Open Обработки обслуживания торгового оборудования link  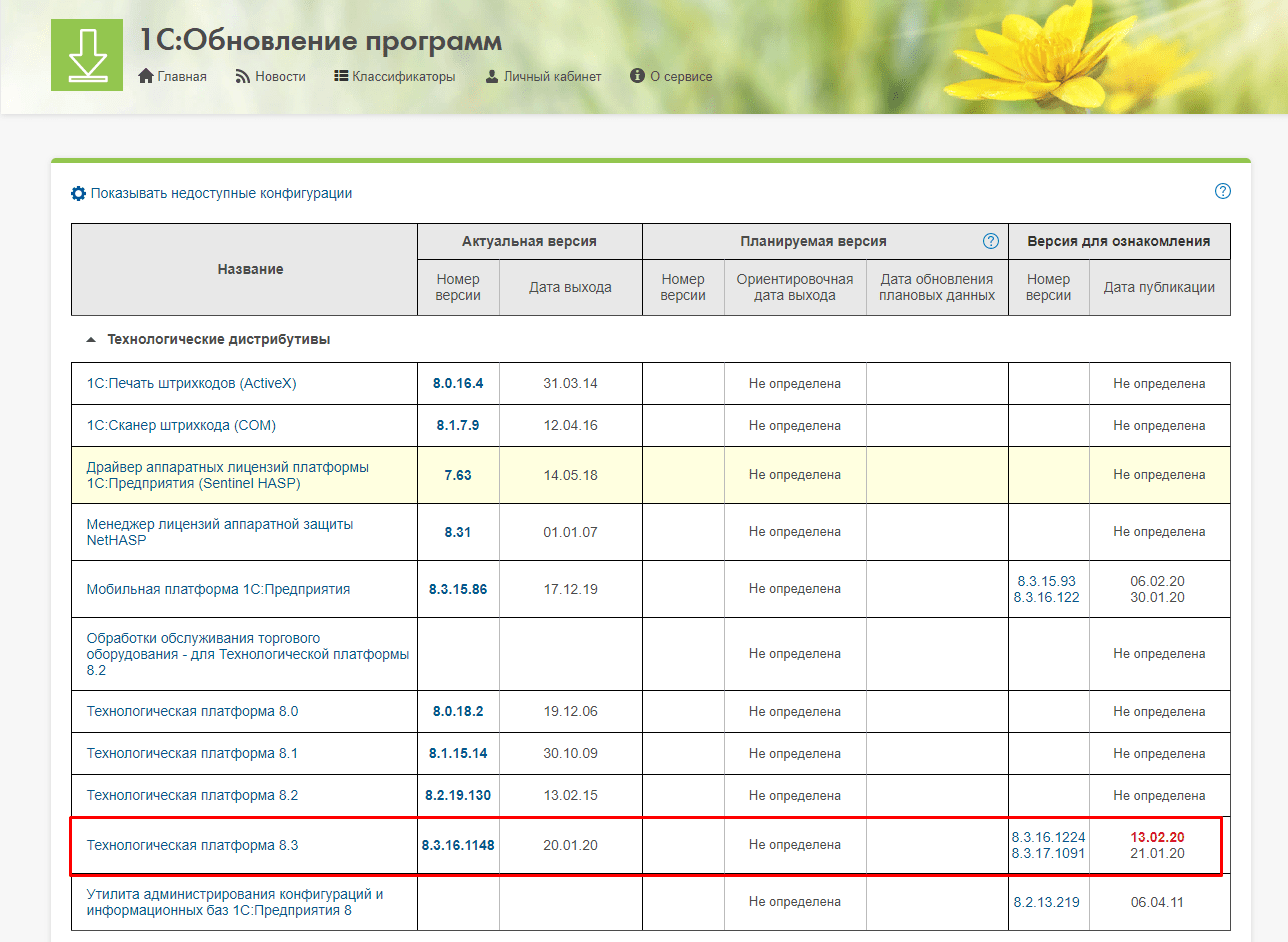248,654
